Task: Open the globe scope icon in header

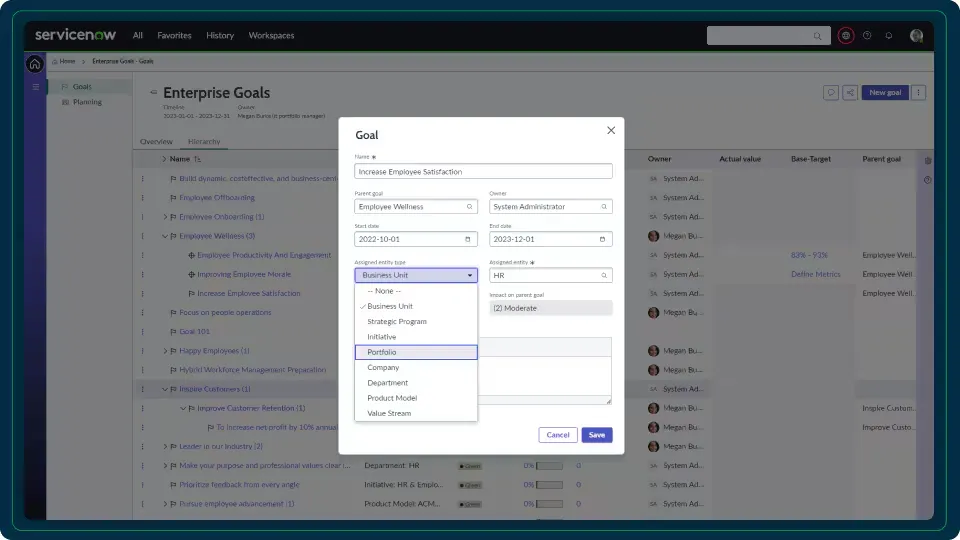Action: pyautogui.click(x=846, y=36)
